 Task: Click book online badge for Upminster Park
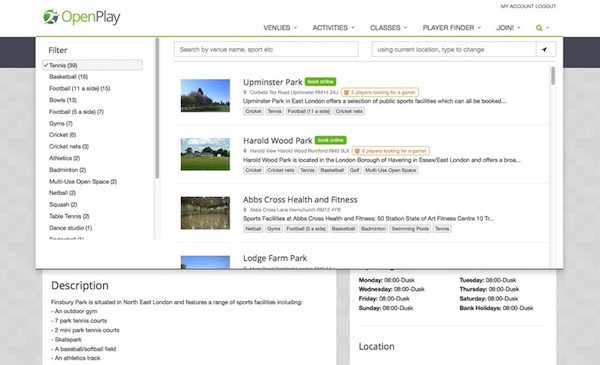click(x=321, y=82)
